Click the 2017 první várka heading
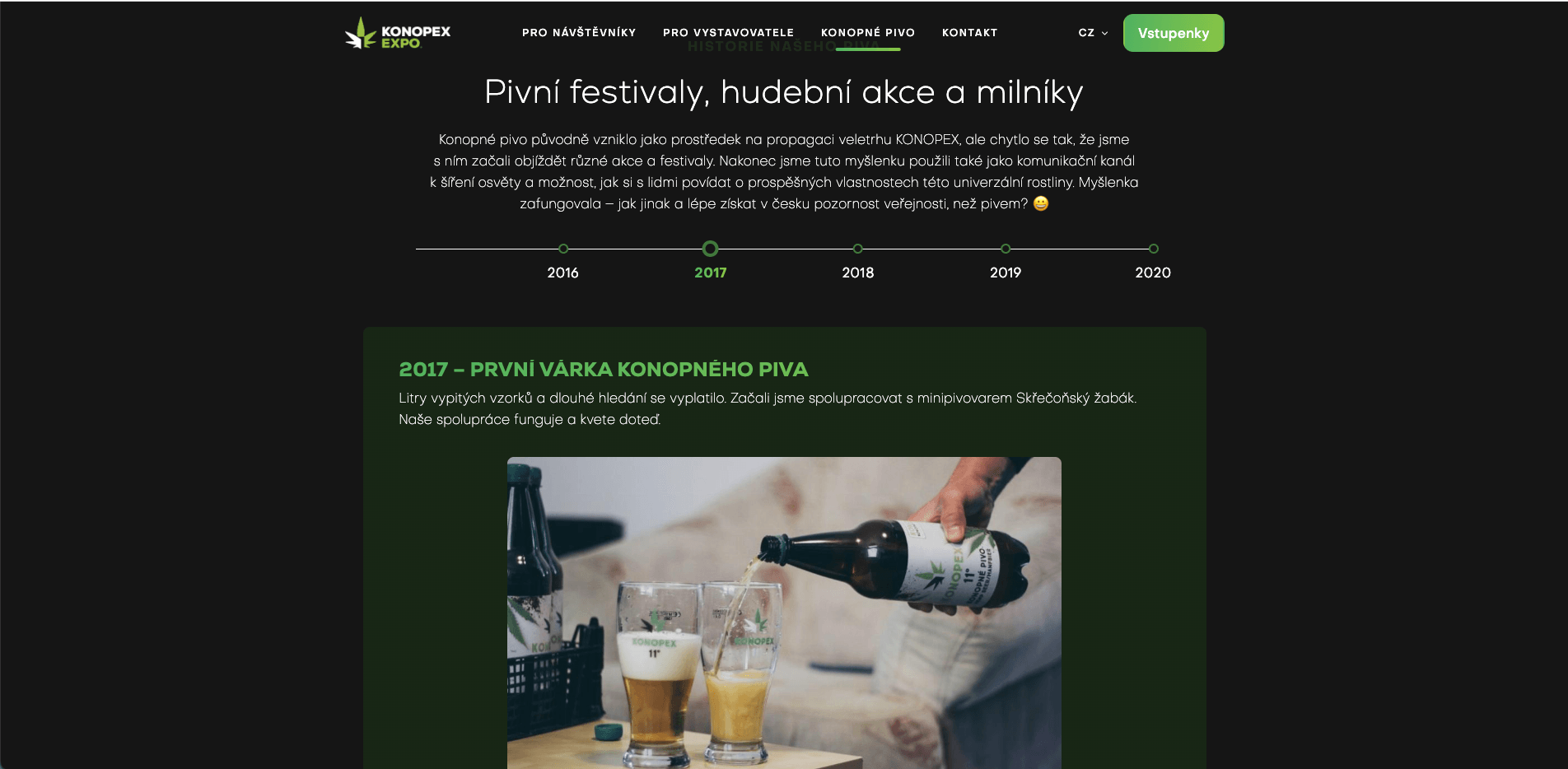Viewport: 1568px width, 769px height. pos(604,370)
